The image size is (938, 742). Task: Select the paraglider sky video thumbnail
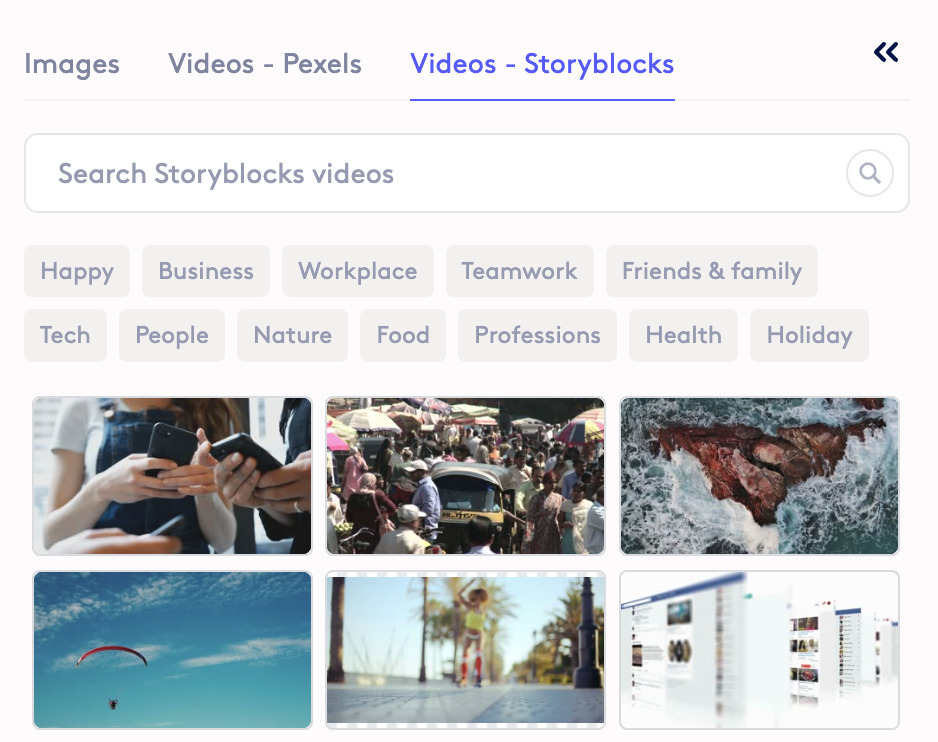171,650
